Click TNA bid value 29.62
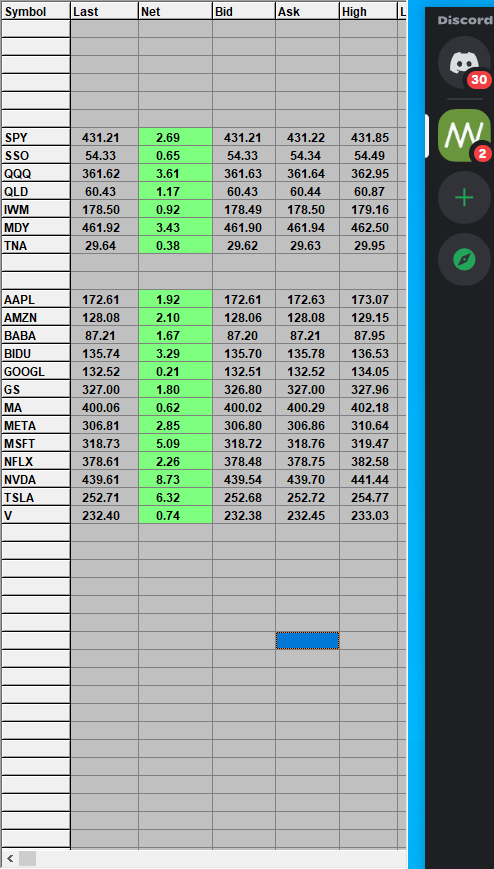This screenshot has width=494, height=869. click(x=245, y=246)
